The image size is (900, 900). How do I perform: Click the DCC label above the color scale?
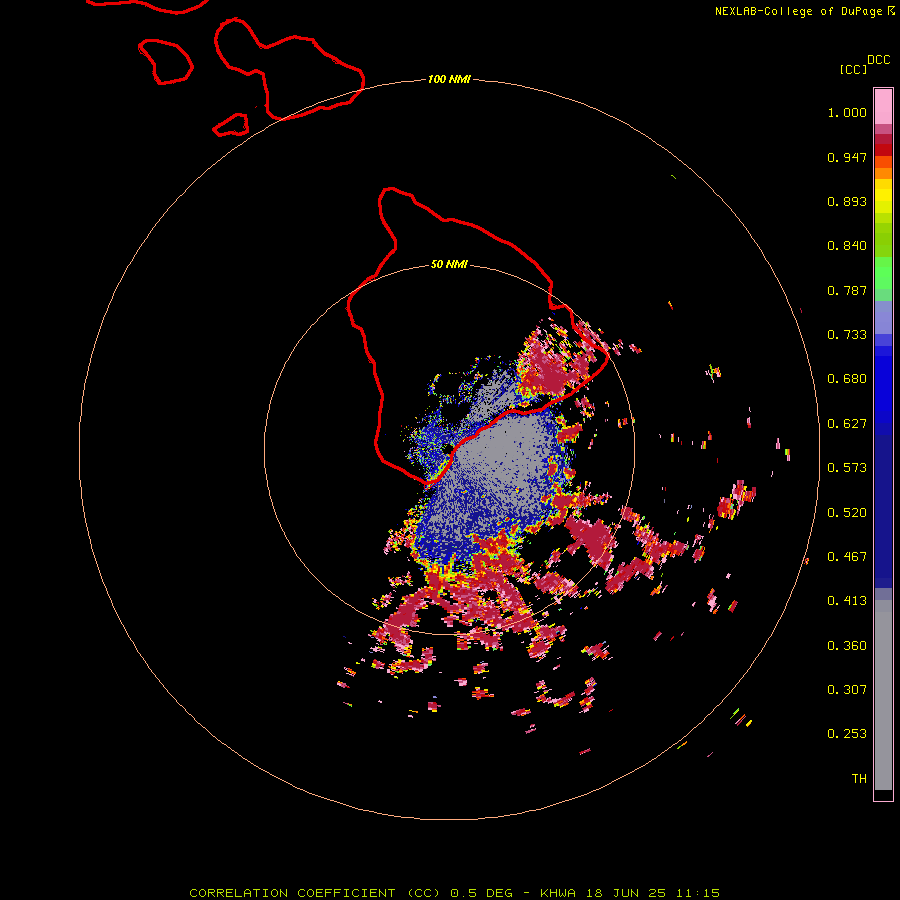tap(878, 60)
